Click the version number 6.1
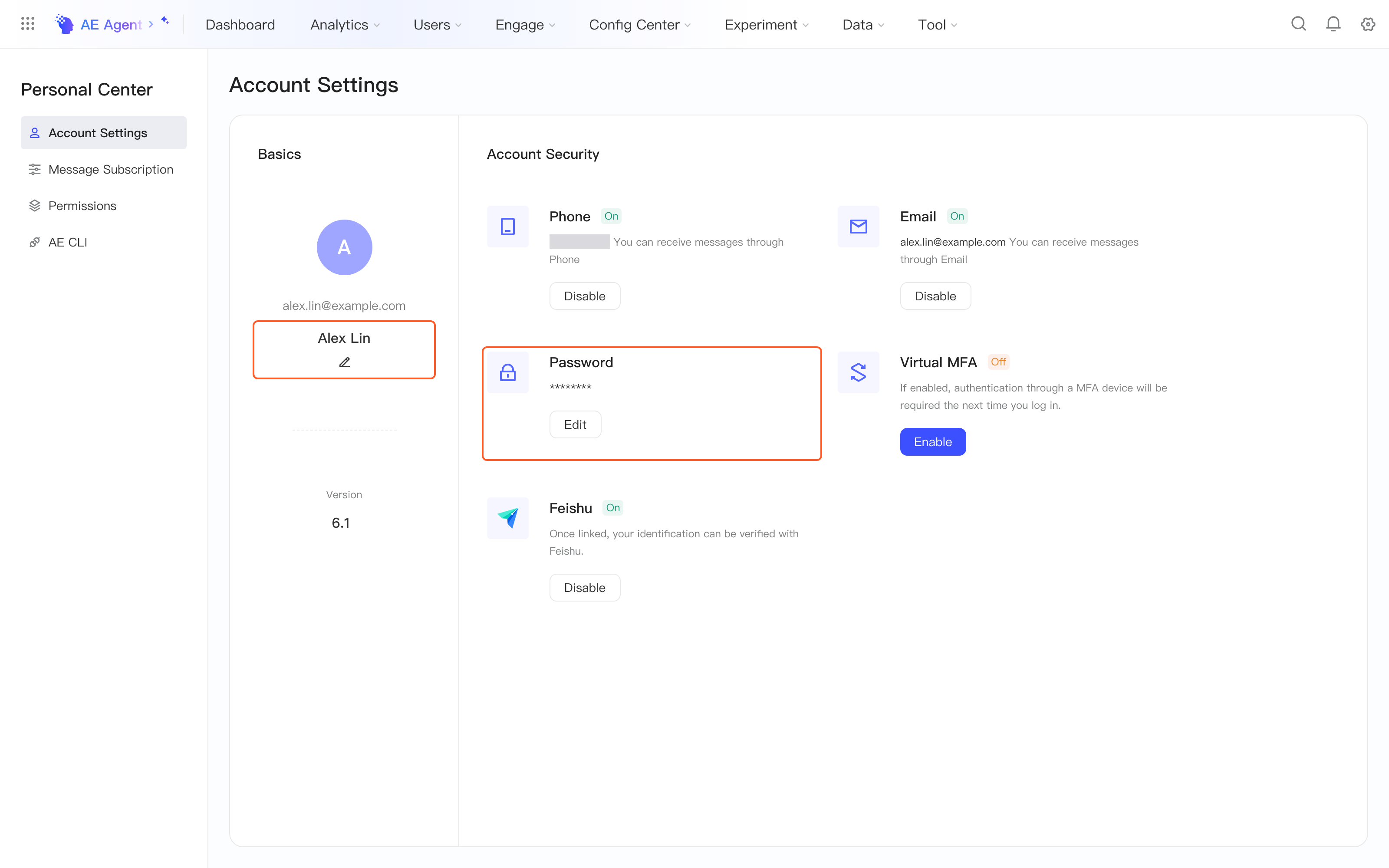The image size is (1389, 868). (x=340, y=523)
